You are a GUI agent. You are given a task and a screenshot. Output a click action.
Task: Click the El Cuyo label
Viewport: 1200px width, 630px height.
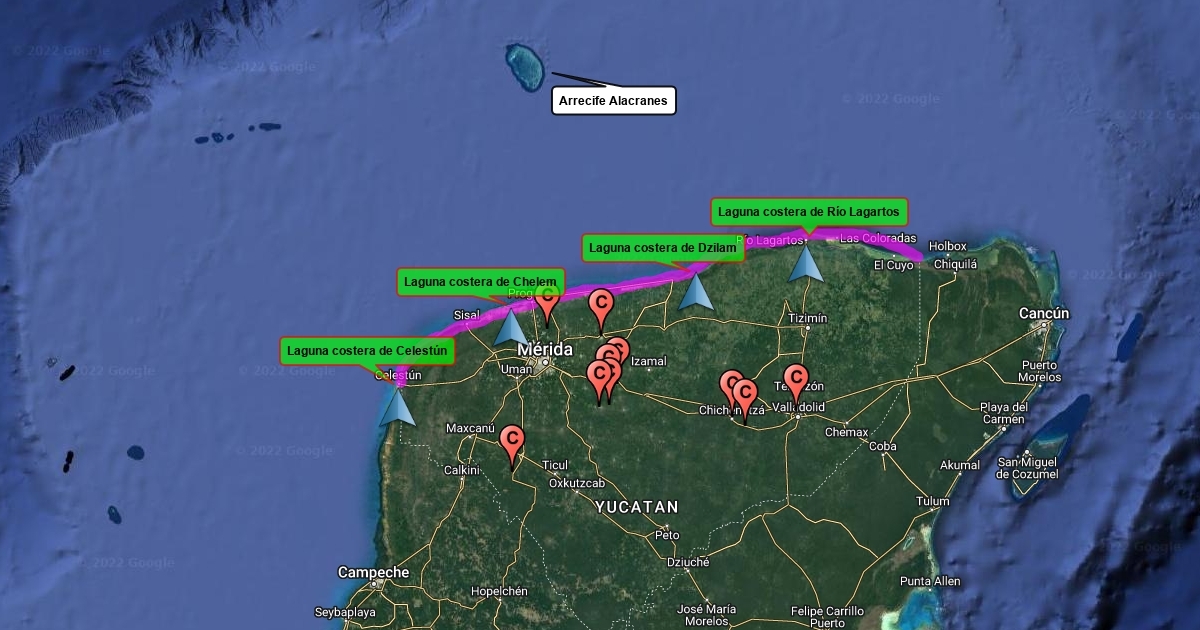(893, 266)
